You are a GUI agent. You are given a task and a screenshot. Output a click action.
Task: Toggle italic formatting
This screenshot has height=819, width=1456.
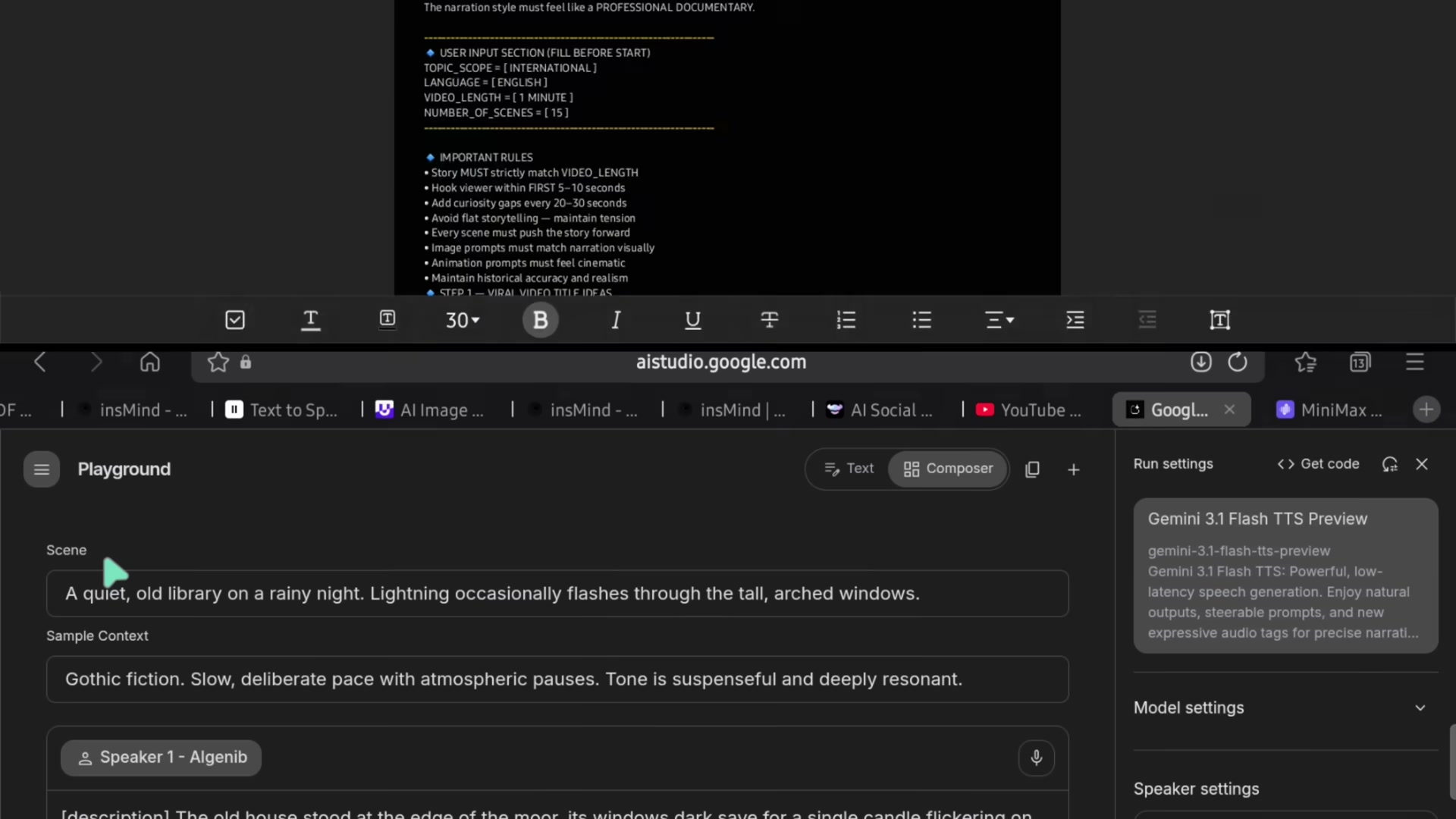[616, 320]
